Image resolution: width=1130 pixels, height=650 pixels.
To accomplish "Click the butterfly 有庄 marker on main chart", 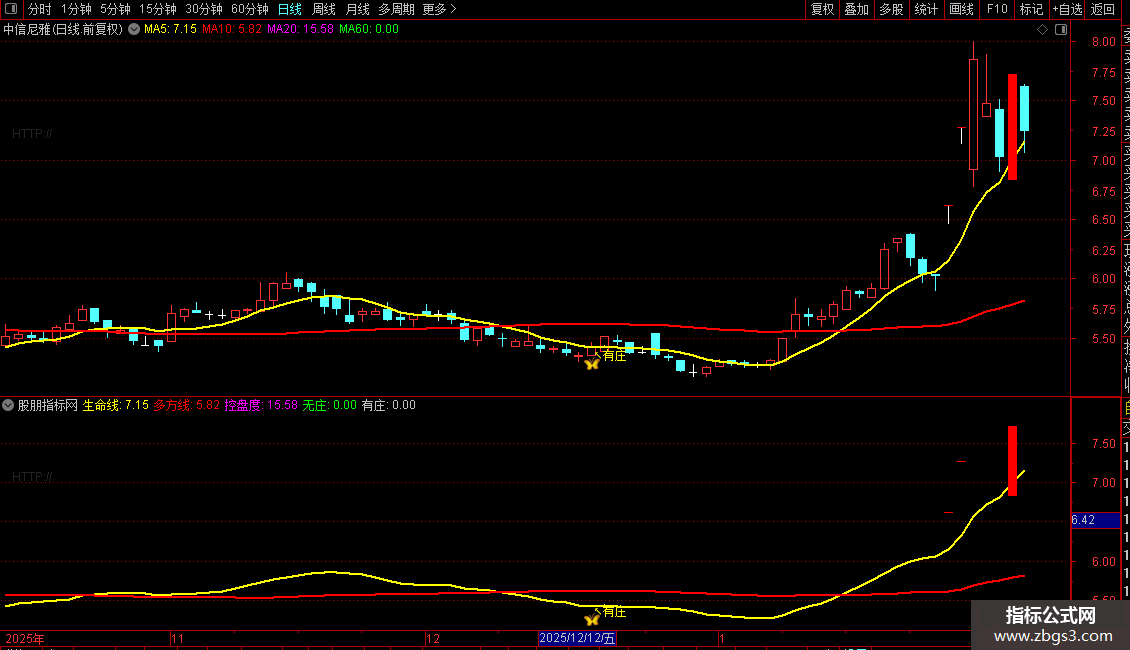I will 592,364.
